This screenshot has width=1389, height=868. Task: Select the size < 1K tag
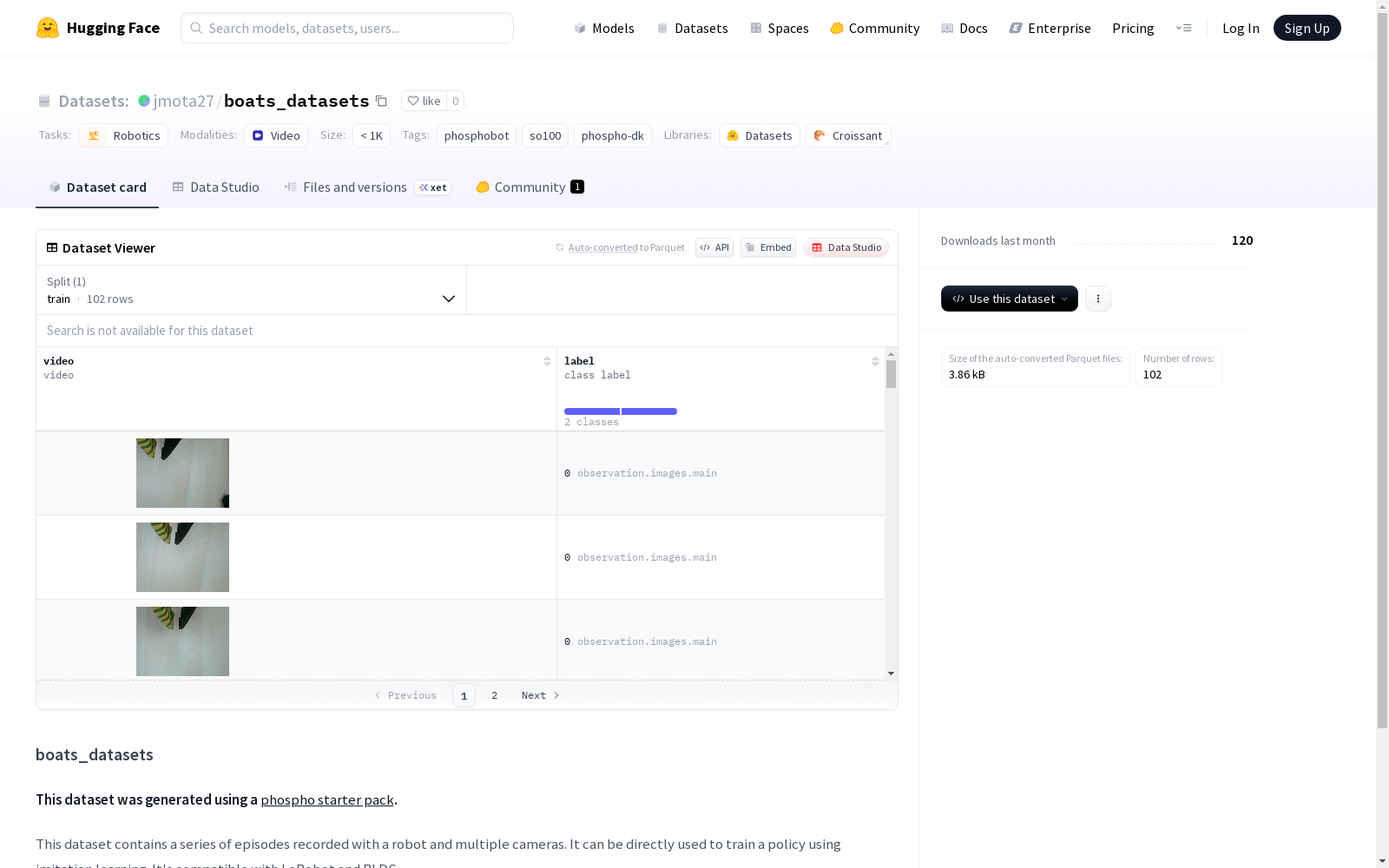tap(372, 135)
